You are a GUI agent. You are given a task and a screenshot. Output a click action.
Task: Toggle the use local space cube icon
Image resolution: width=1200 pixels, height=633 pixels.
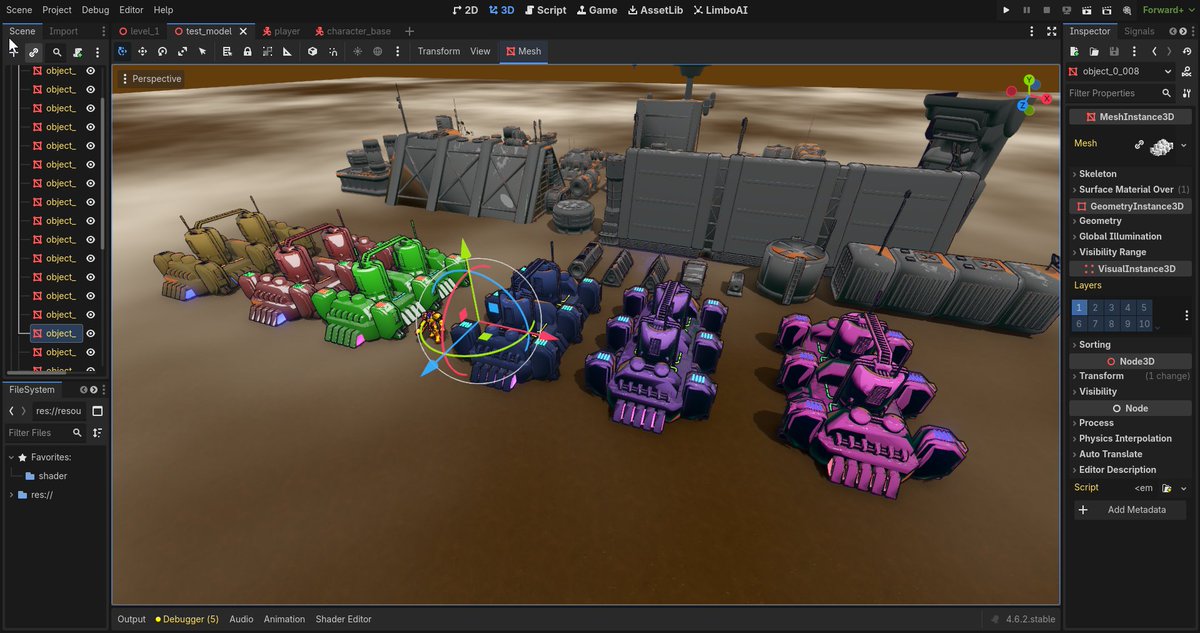(x=312, y=51)
